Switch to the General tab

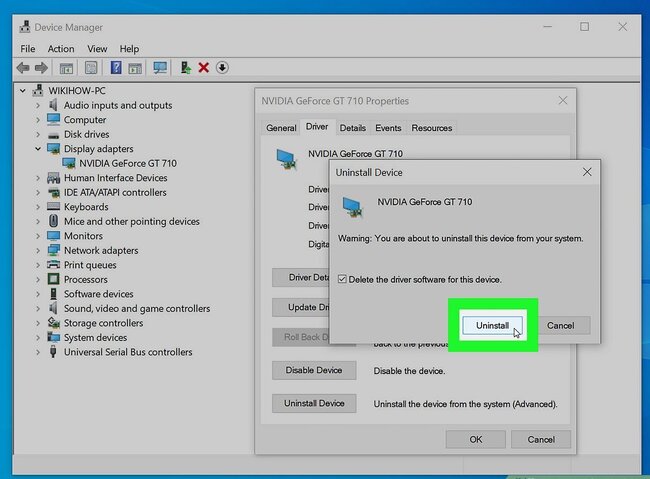(281, 128)
